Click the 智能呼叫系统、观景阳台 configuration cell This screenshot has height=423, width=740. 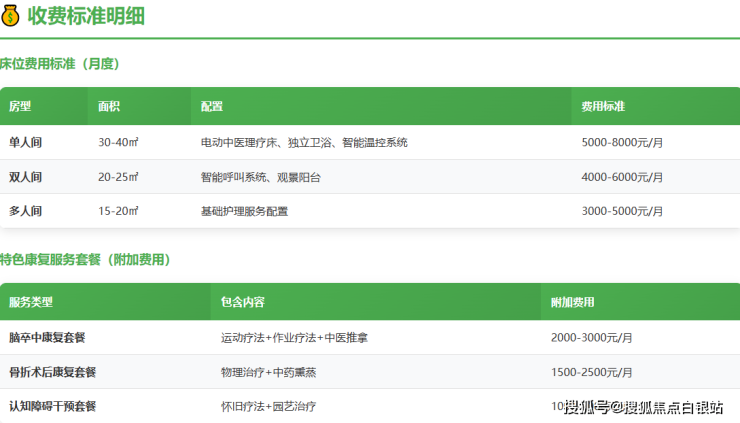tap(260, 177)
